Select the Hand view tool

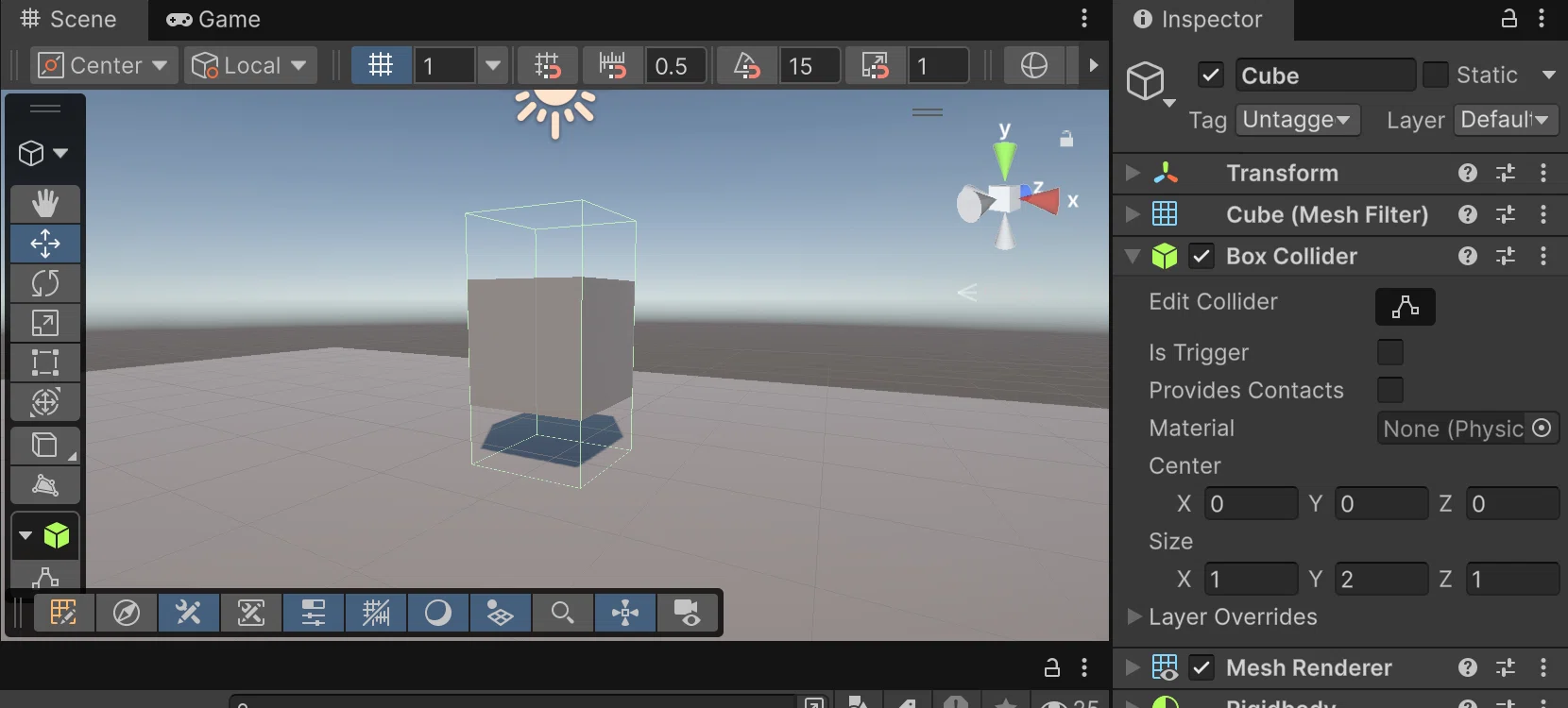(45, 204)
